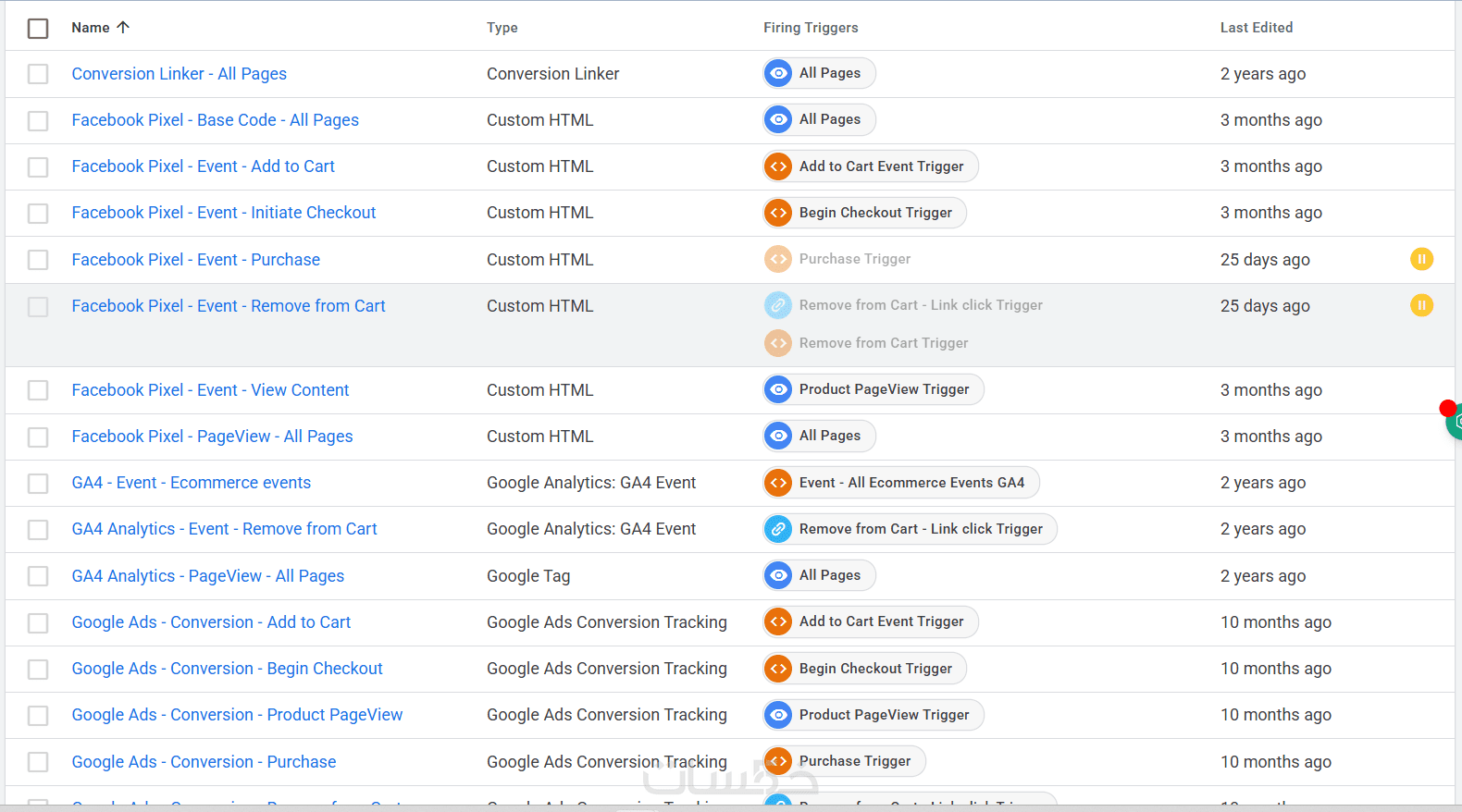
Task: Click Begin Checkout Trigger label in Facebook Initiate Checkout row
Action: pyautogui.click(x=875, y=213)
